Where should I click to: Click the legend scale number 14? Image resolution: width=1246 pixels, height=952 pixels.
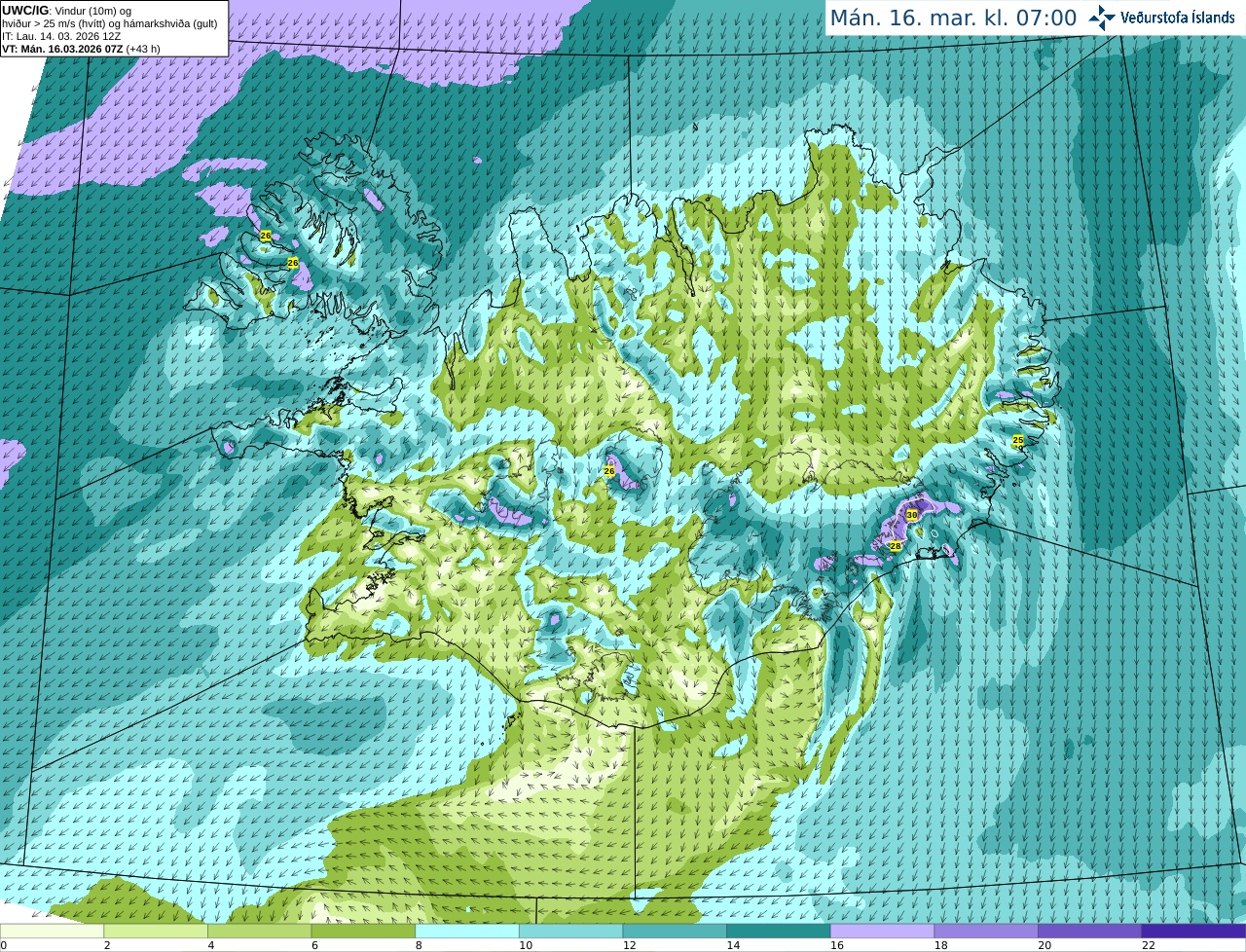point(733,945)
